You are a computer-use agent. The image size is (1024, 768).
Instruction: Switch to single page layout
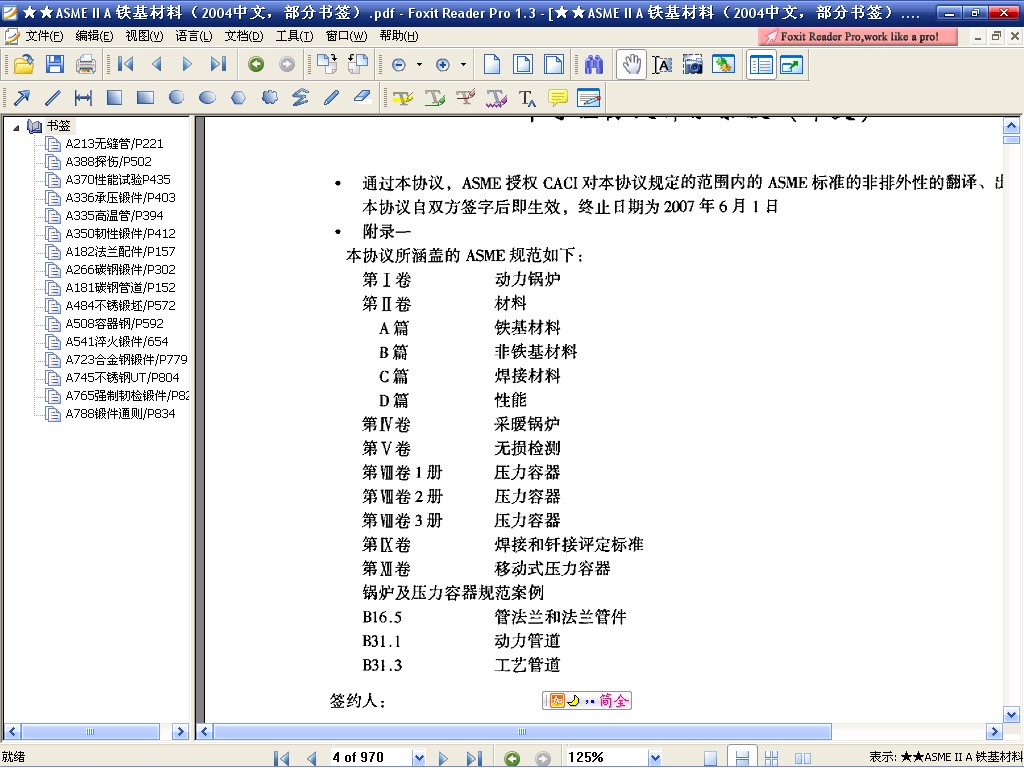tap(711, 758)
